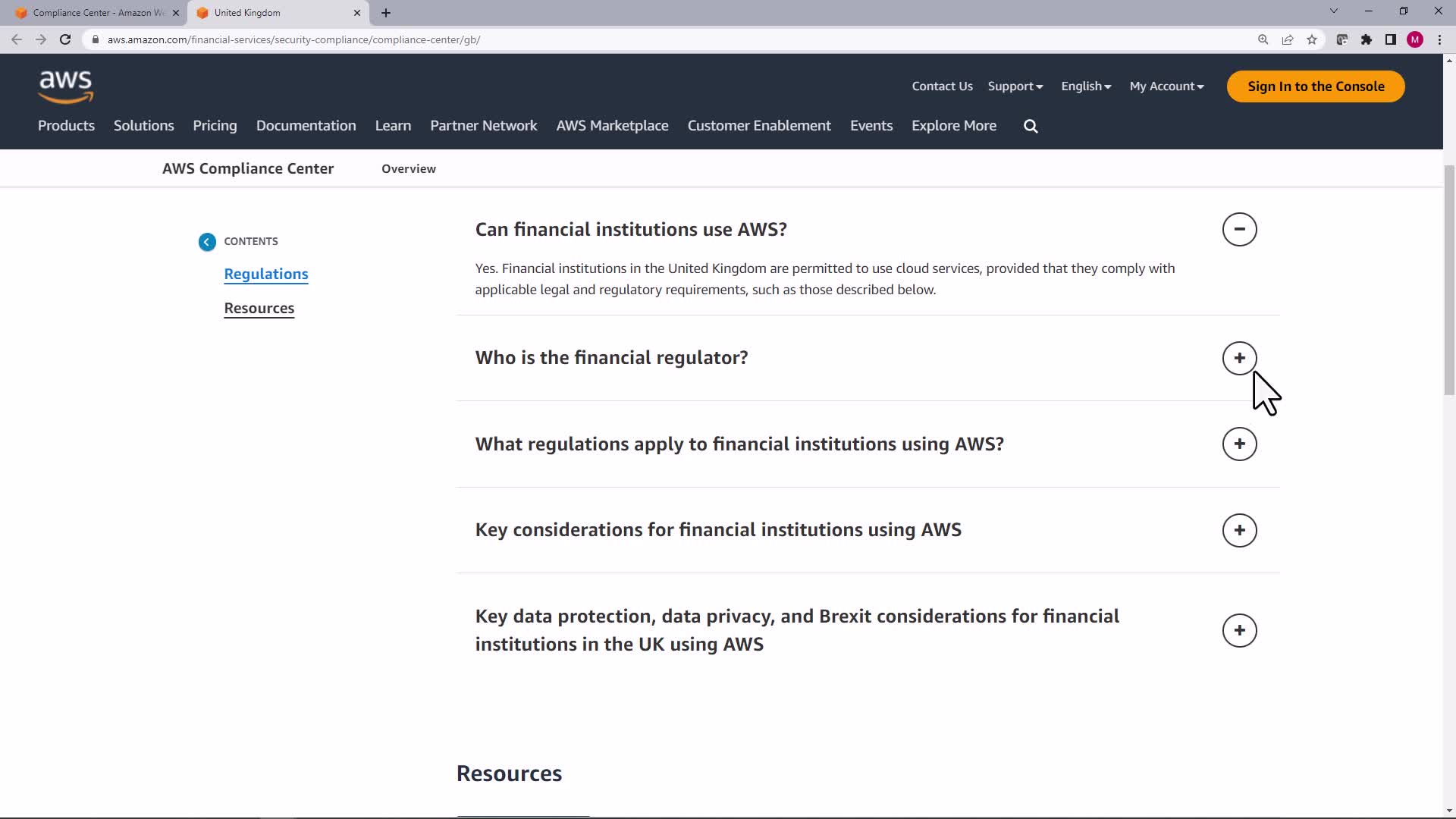Reload the page with the refresh icon
This screenshot has height=819, width=1456.
tap(65, 39)
